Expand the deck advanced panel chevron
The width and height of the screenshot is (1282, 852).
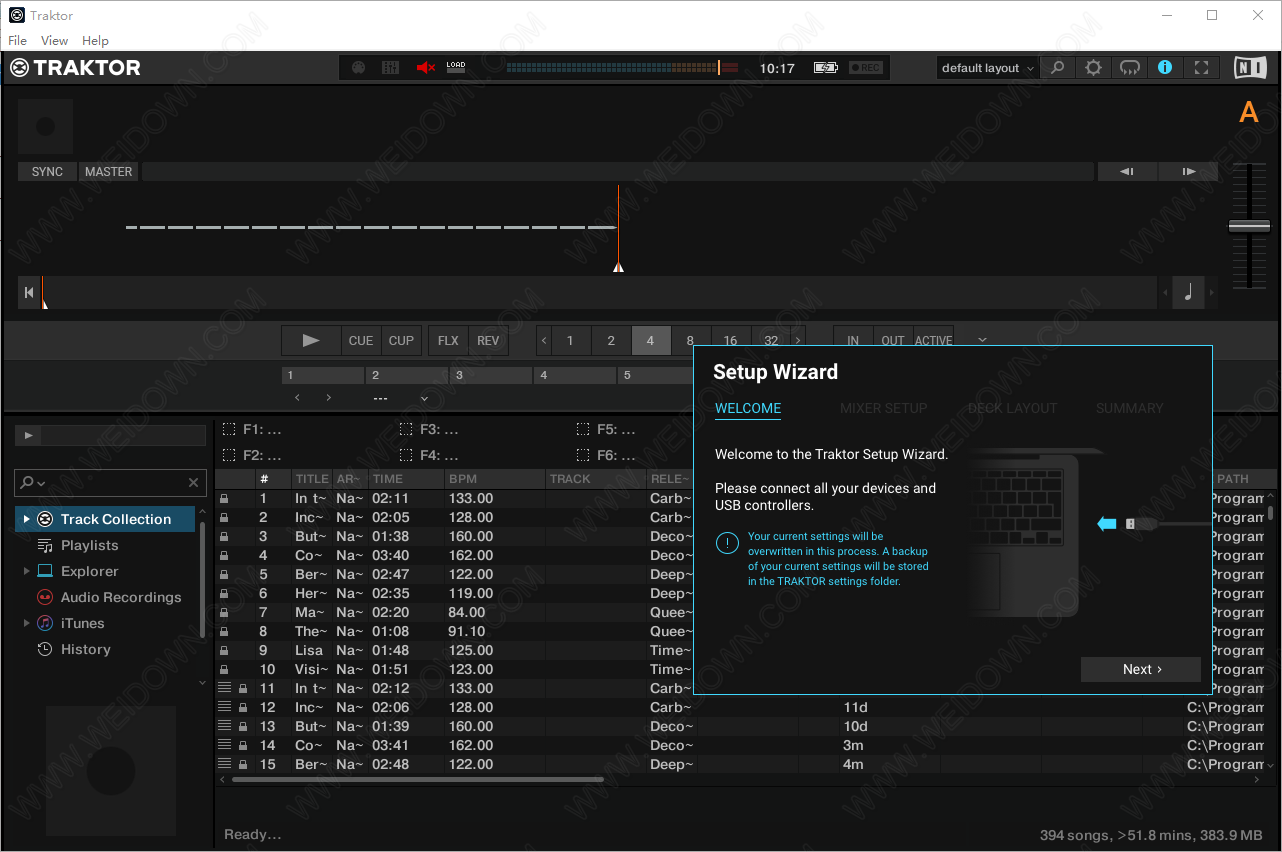point(982,340)
